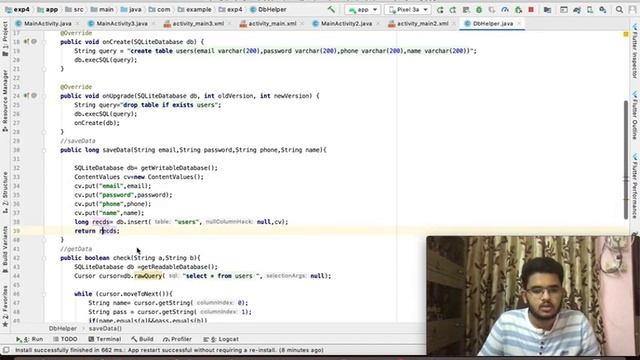Close the MainActivity.java tab
Viewport: 640px width, 360px height.
pos(78,24)
